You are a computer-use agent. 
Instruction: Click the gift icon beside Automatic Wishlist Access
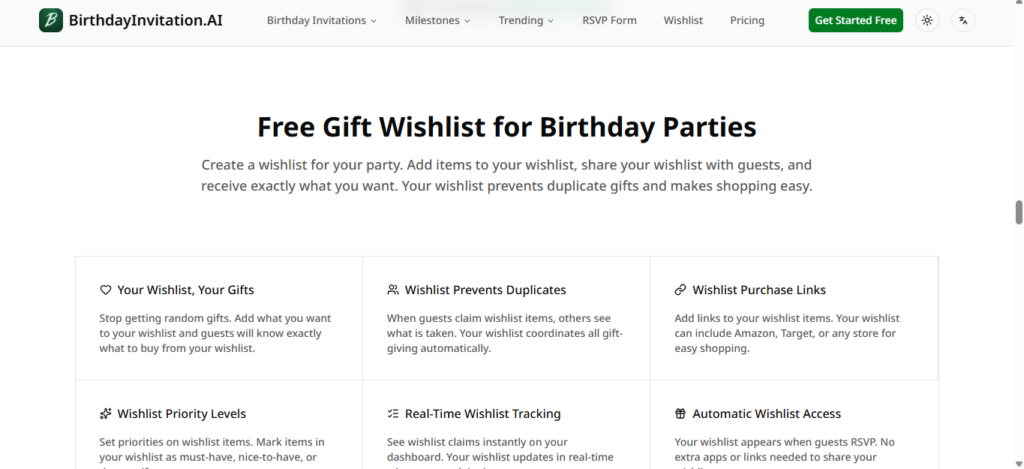click(681, 414)
